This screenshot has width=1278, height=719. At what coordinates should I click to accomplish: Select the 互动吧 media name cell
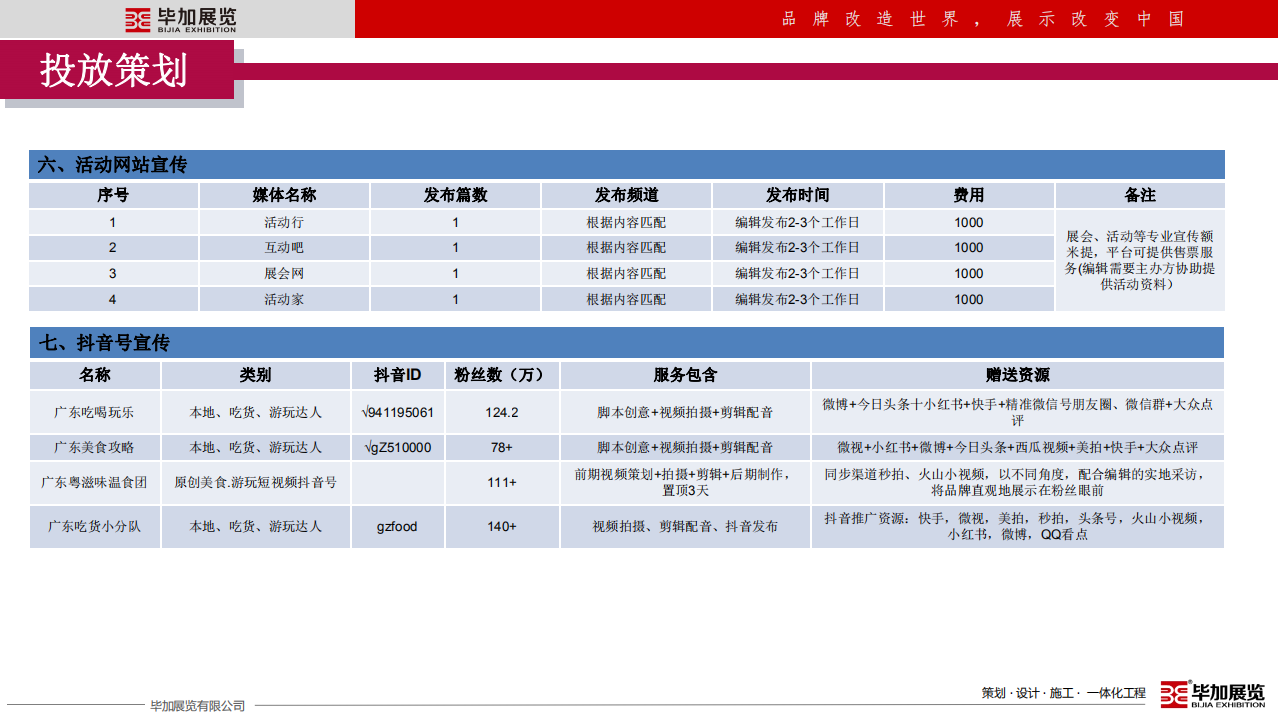(x=284, y=248)
